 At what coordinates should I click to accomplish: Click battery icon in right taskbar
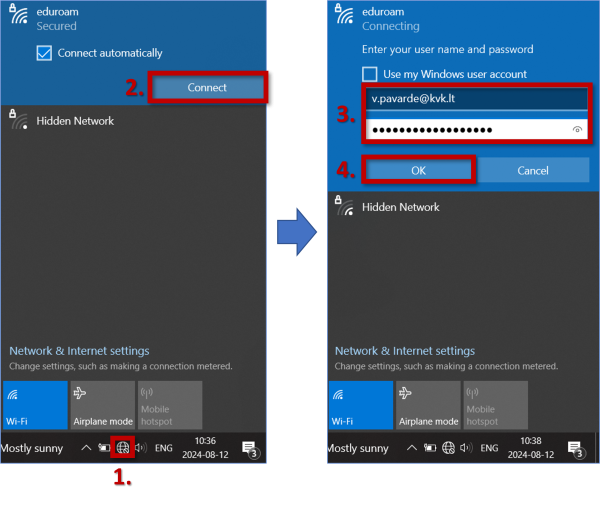430,447
